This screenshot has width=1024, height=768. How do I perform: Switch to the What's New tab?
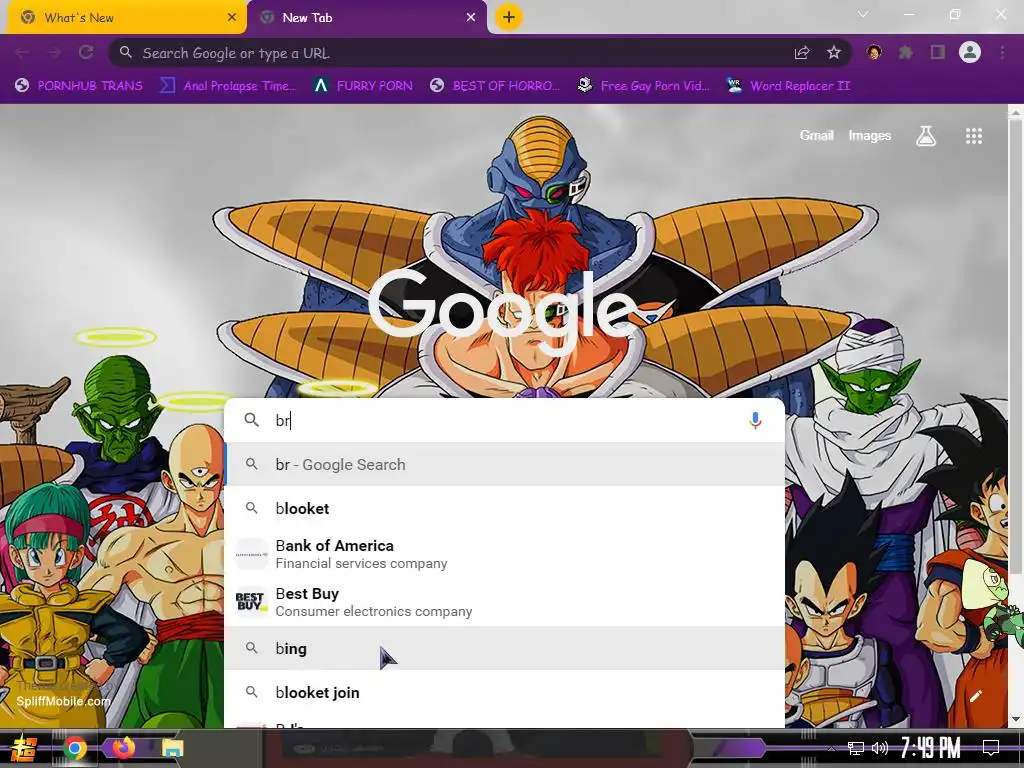(x=127, y=18)
